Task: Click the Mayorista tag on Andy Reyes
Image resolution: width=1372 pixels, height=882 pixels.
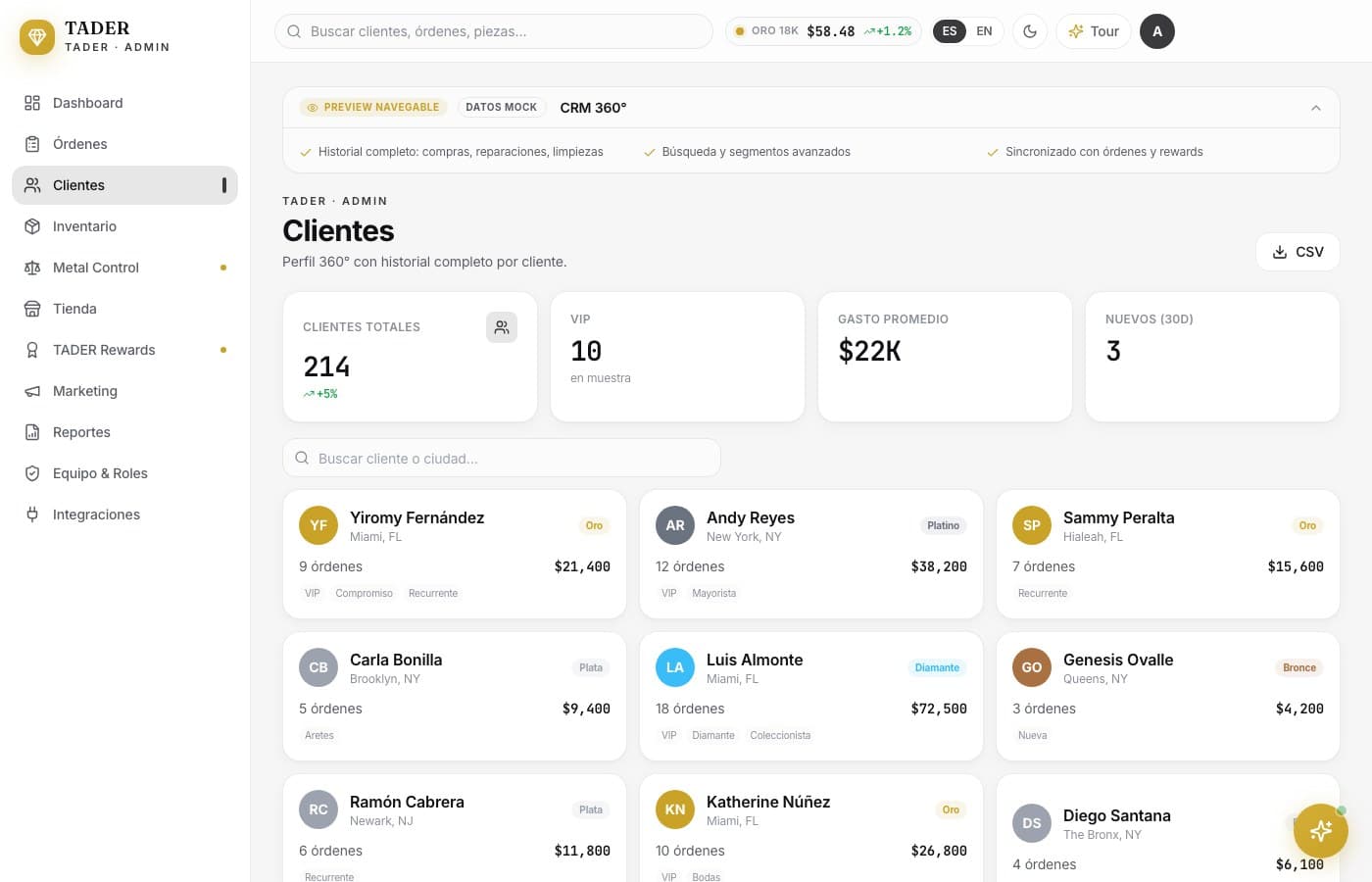Action: [713, 593]
